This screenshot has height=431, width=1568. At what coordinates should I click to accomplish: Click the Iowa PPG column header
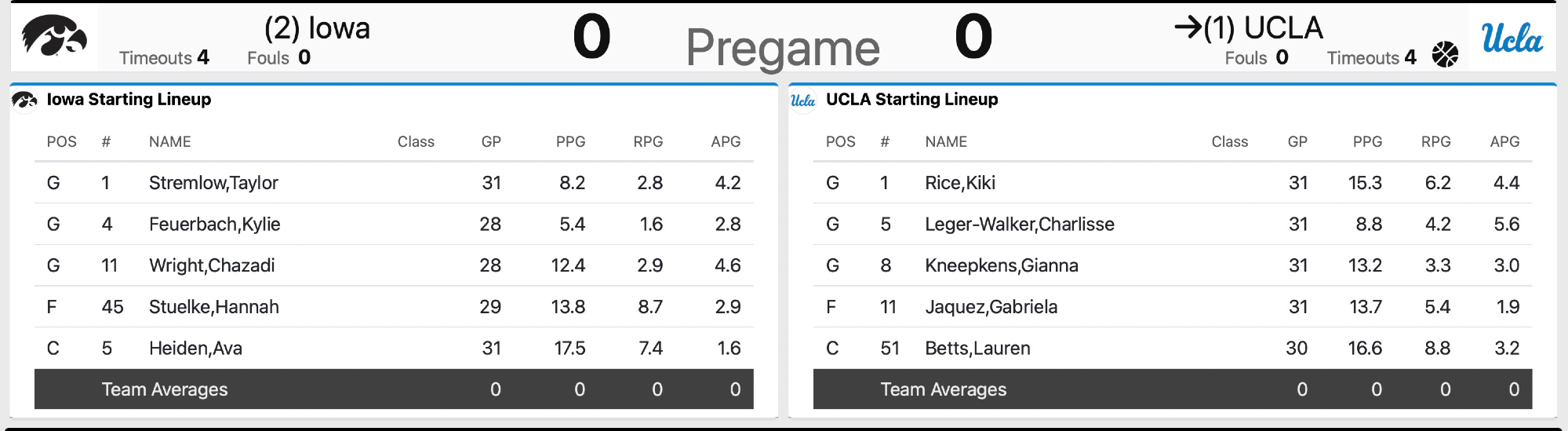click(x=570, y=142)
